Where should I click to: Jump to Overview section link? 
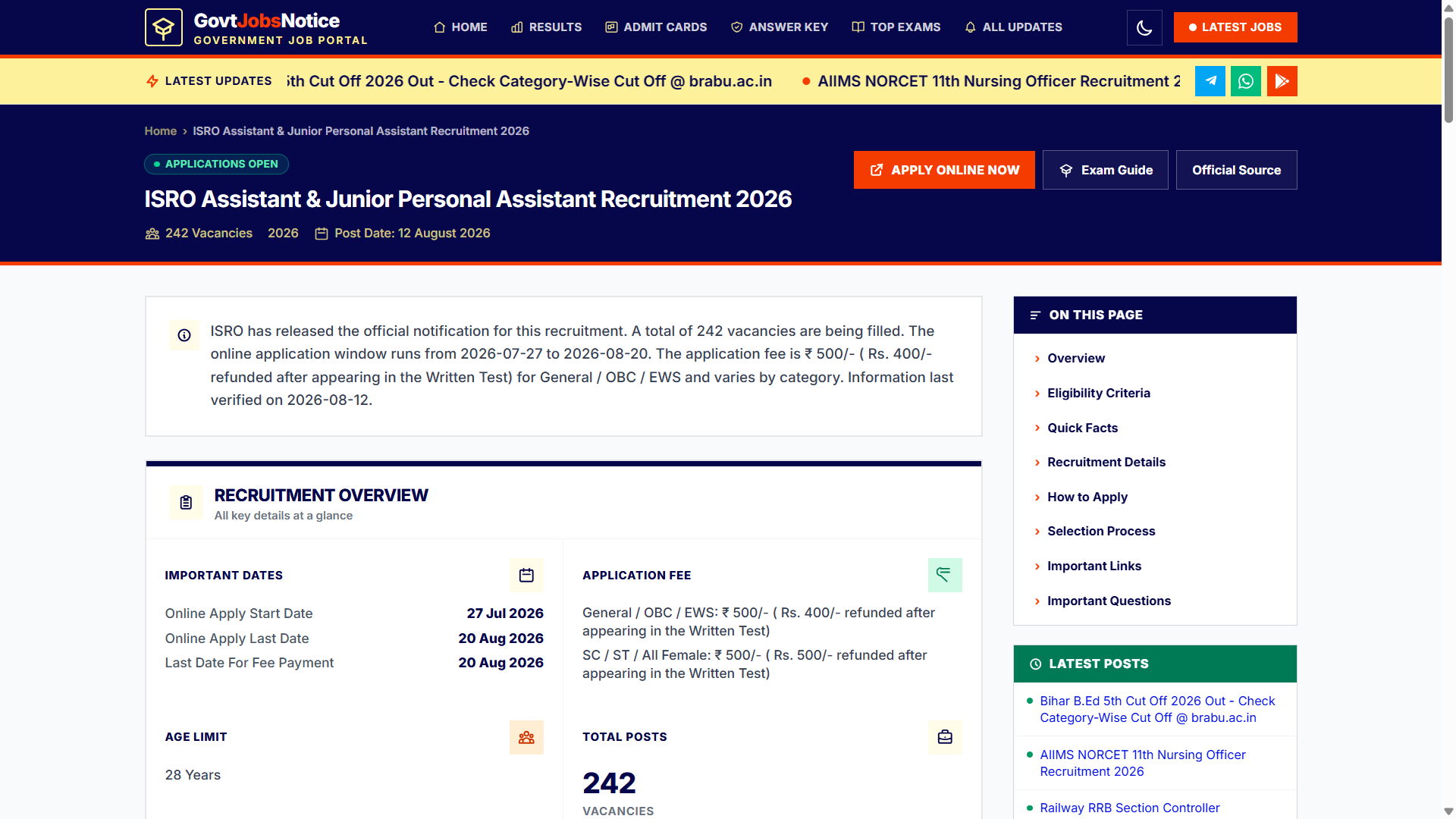coord(1075,359)
